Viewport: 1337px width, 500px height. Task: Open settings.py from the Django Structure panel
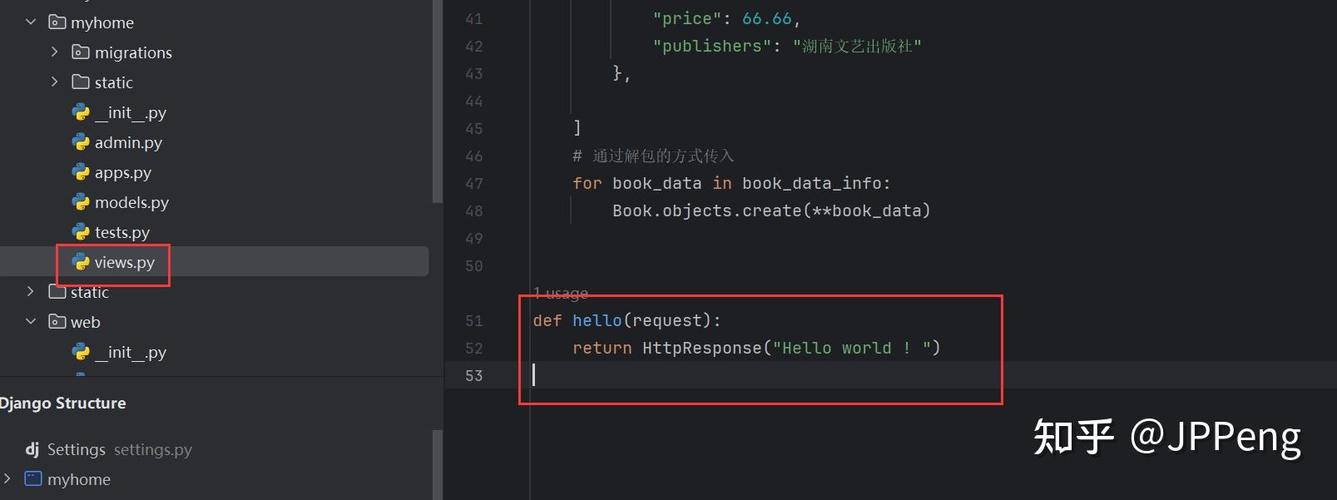[x=152, y=450]
